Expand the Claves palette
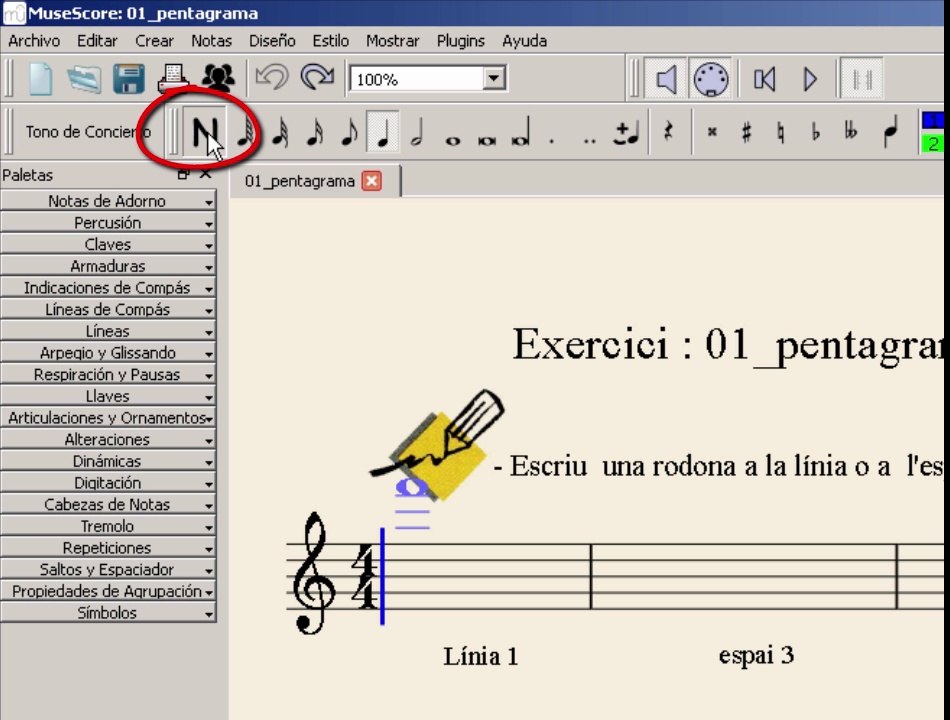The height and width of the screenshot is (720, 950). tap(108, 244)
